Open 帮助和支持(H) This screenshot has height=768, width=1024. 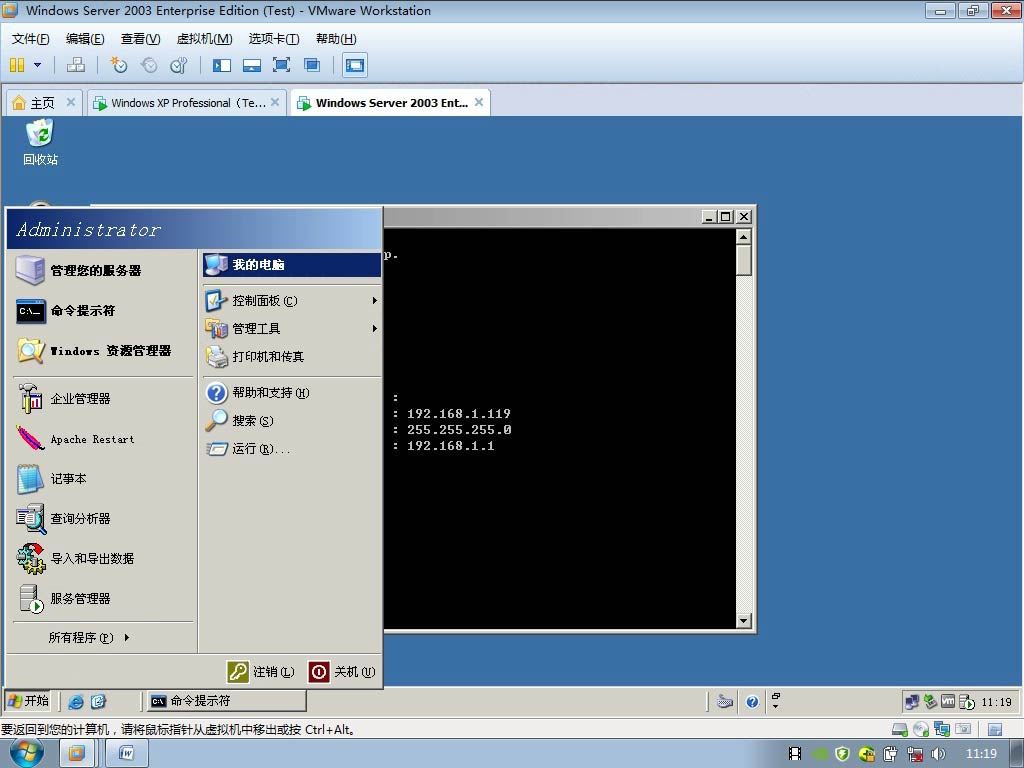(x=291, y=392)
